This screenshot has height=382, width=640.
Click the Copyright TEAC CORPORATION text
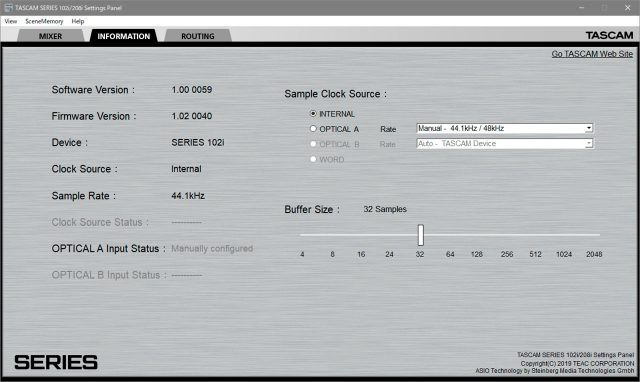[x=577, y=363]
